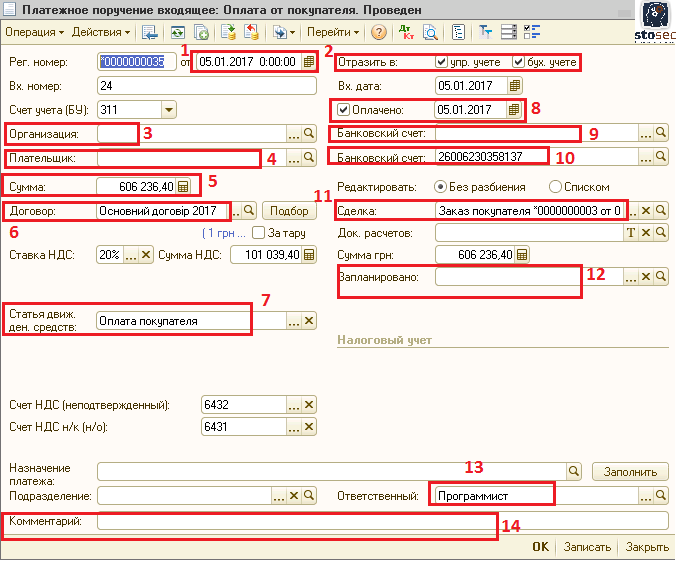The image size is (679, 561).
Task: Open selection list for Организация field
Action: click(294, 134)
